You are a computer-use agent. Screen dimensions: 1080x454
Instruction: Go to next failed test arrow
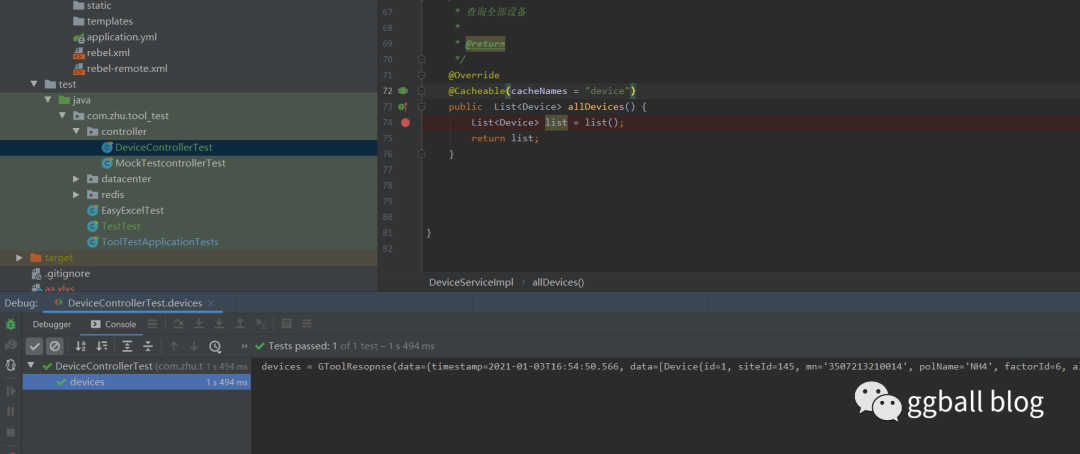pyautogui.click(x=194, y=346)
